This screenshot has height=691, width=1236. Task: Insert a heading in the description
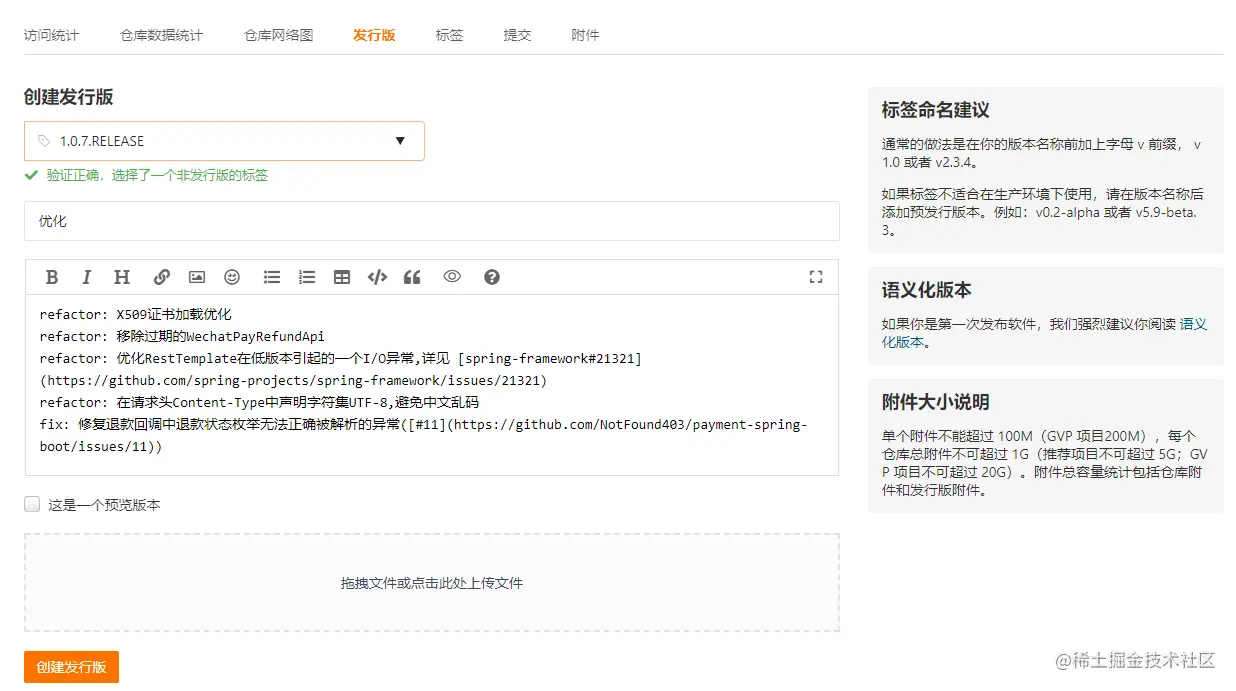point(121,277)
